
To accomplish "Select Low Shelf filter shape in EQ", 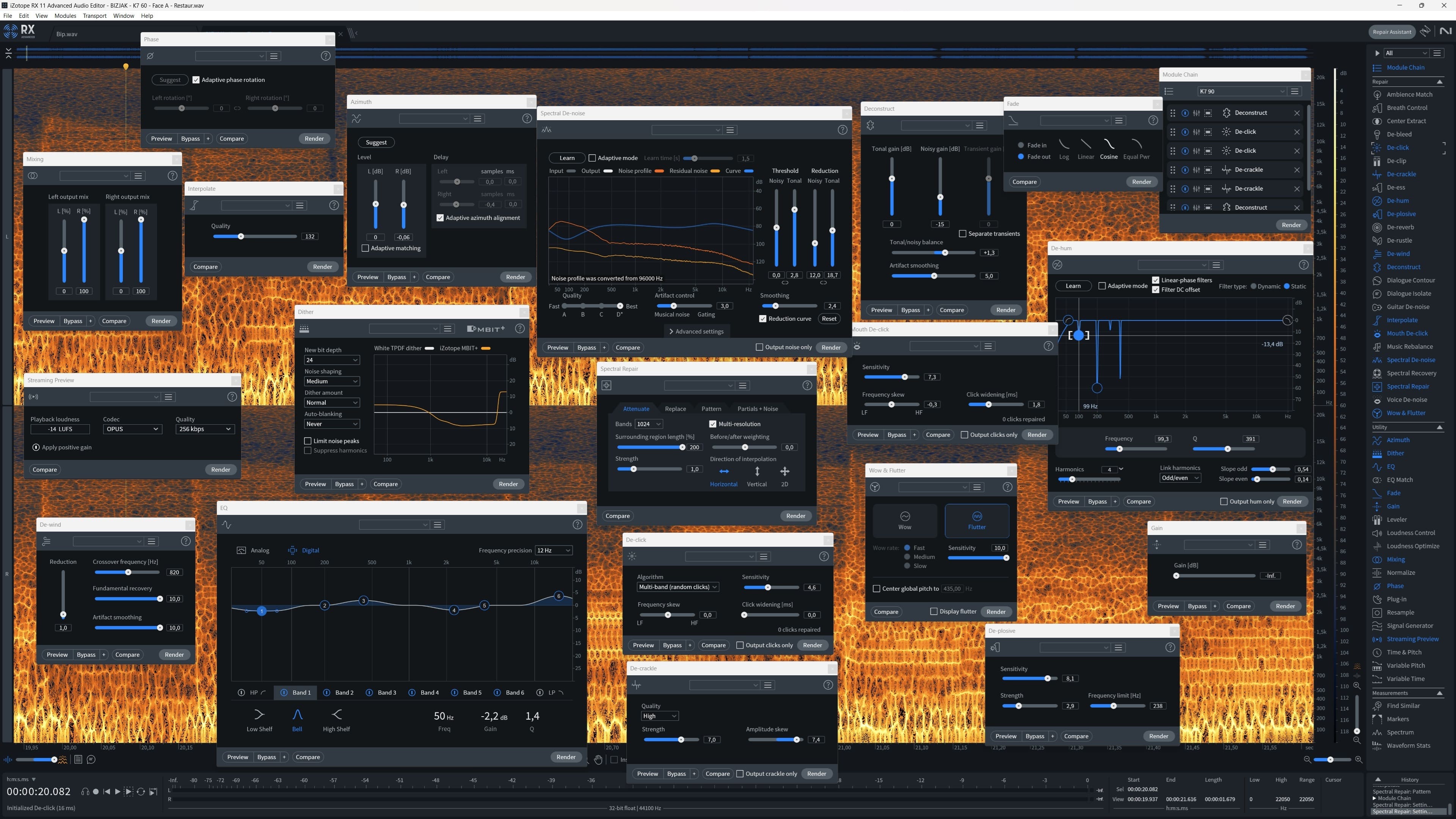I will (259, 720).
